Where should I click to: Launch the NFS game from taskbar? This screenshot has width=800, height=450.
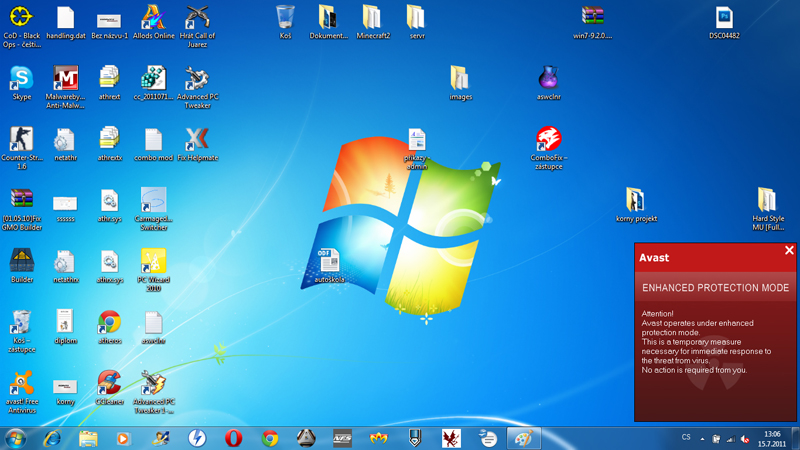(342, 438)
